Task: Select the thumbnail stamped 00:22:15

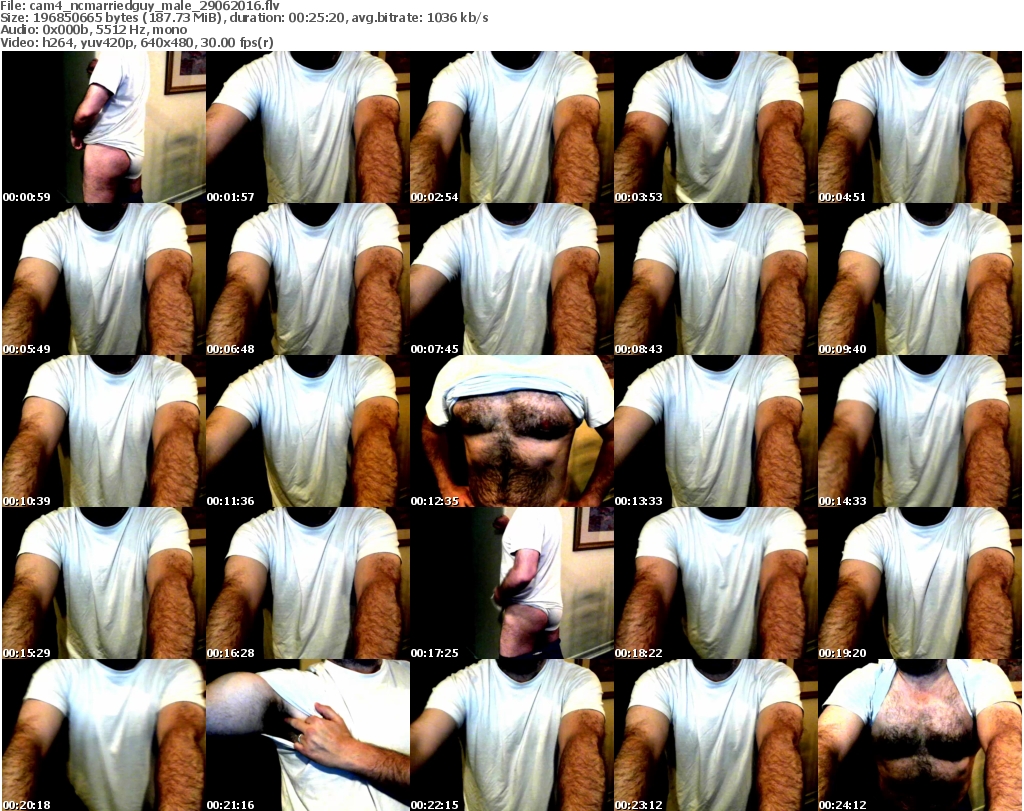Action: click(x=511, y=735)
